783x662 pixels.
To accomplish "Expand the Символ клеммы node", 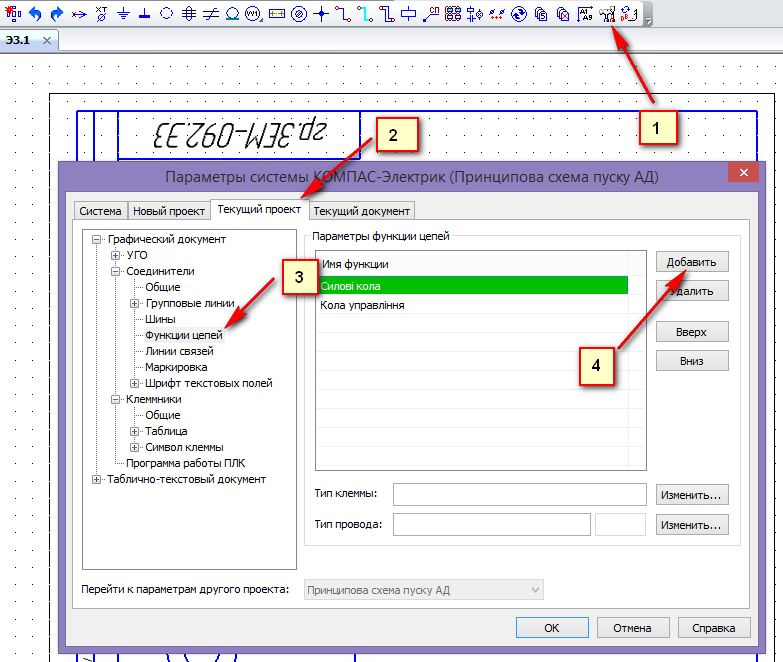I will 134,447.
